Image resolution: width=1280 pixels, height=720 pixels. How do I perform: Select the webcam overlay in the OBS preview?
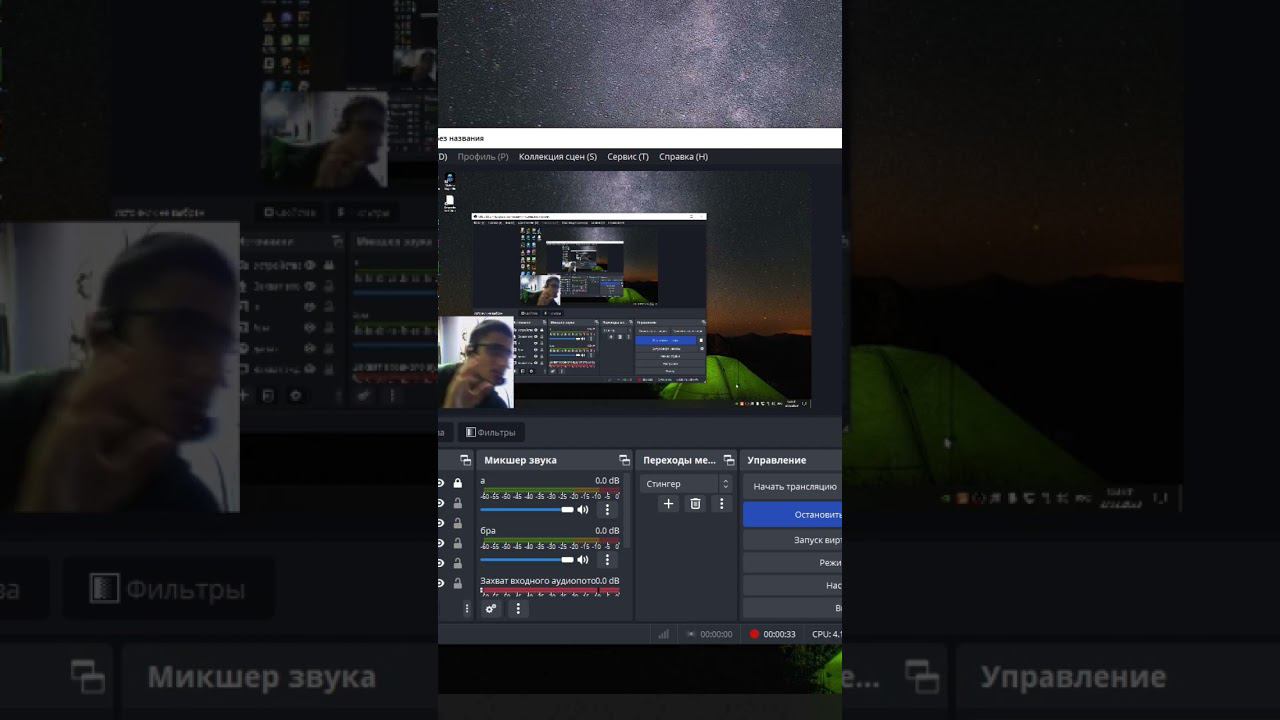click(x=476, y=362)
